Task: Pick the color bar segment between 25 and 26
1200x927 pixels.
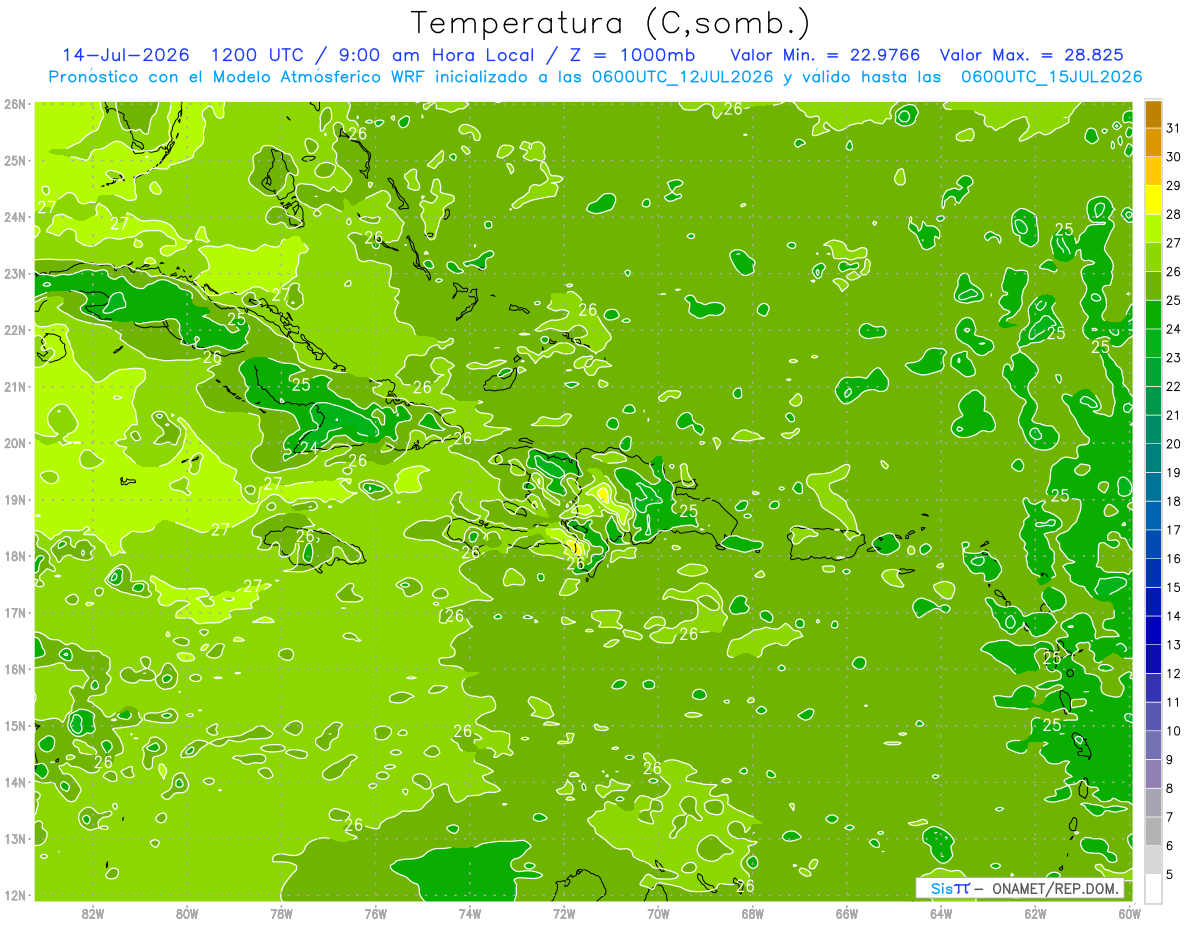Action: click(x=1153, y=287)
